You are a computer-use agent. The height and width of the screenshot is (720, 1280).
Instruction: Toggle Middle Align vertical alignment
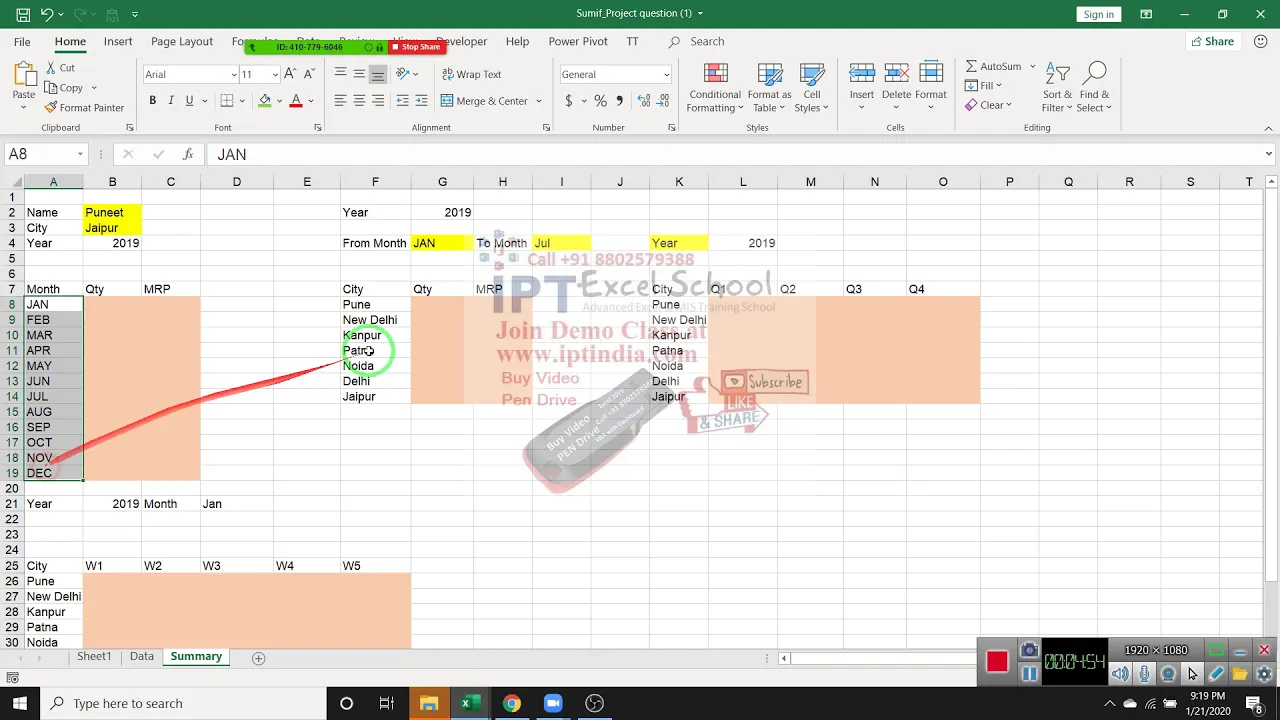[359, 74]
